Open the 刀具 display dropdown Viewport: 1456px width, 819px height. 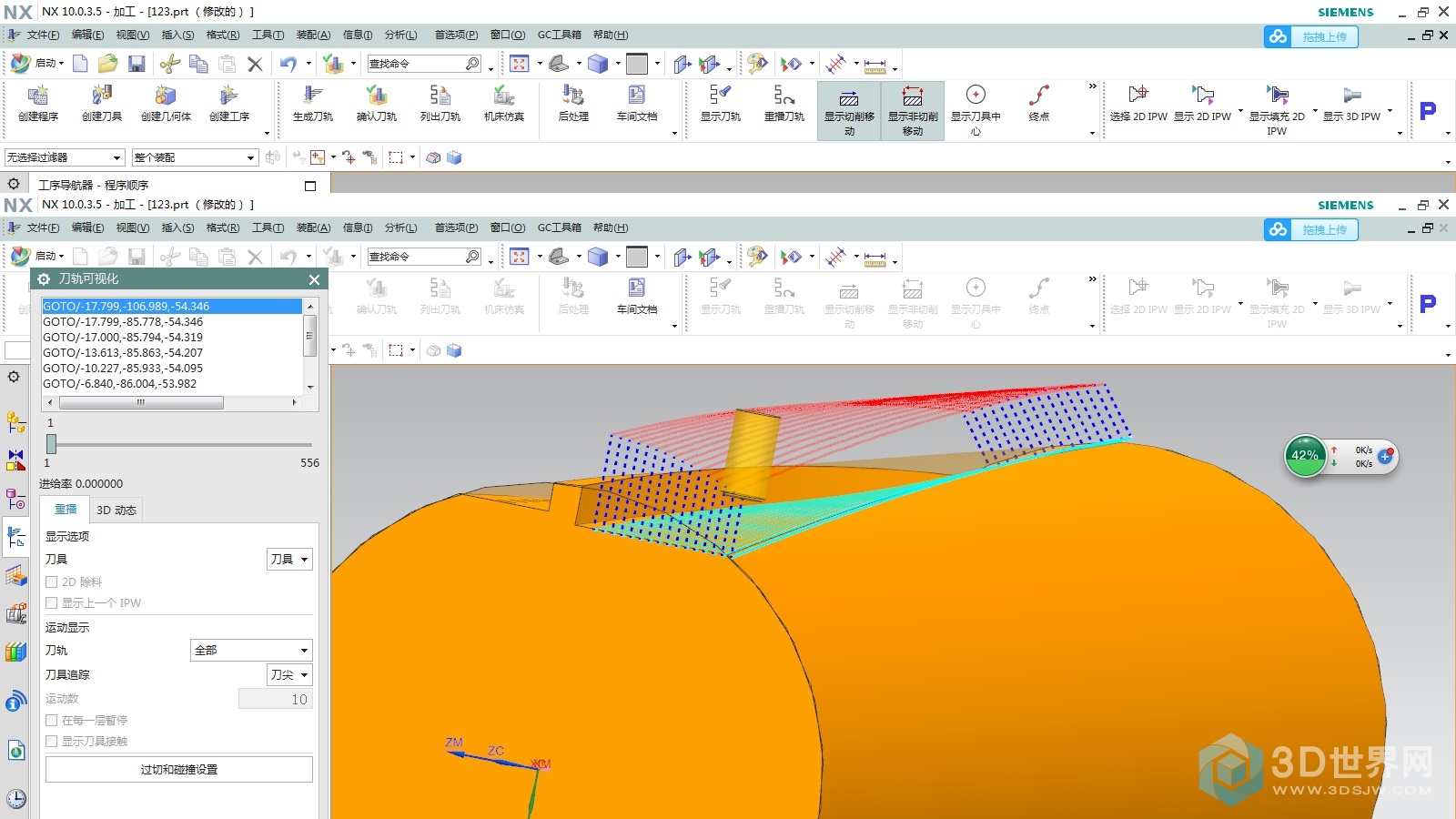(x=289, y=560)
